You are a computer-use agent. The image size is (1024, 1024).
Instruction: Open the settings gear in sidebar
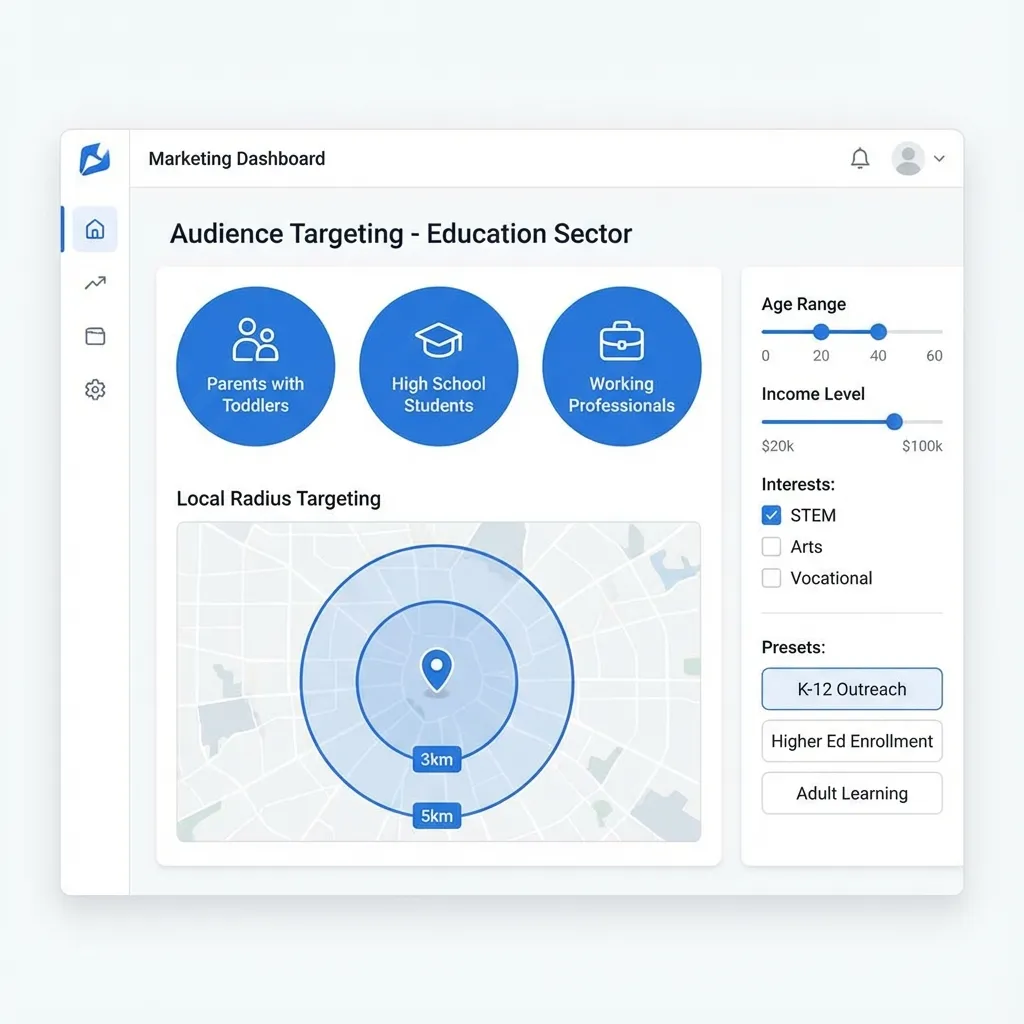95,390
